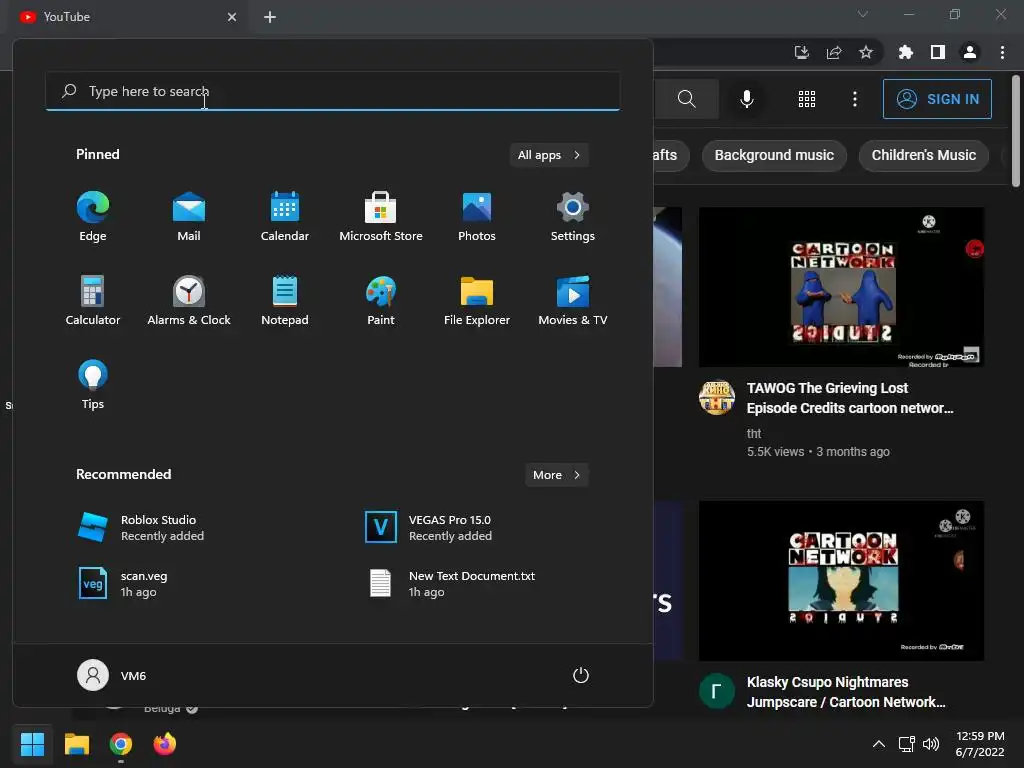Select the Background music filter chip

(774, 155)
